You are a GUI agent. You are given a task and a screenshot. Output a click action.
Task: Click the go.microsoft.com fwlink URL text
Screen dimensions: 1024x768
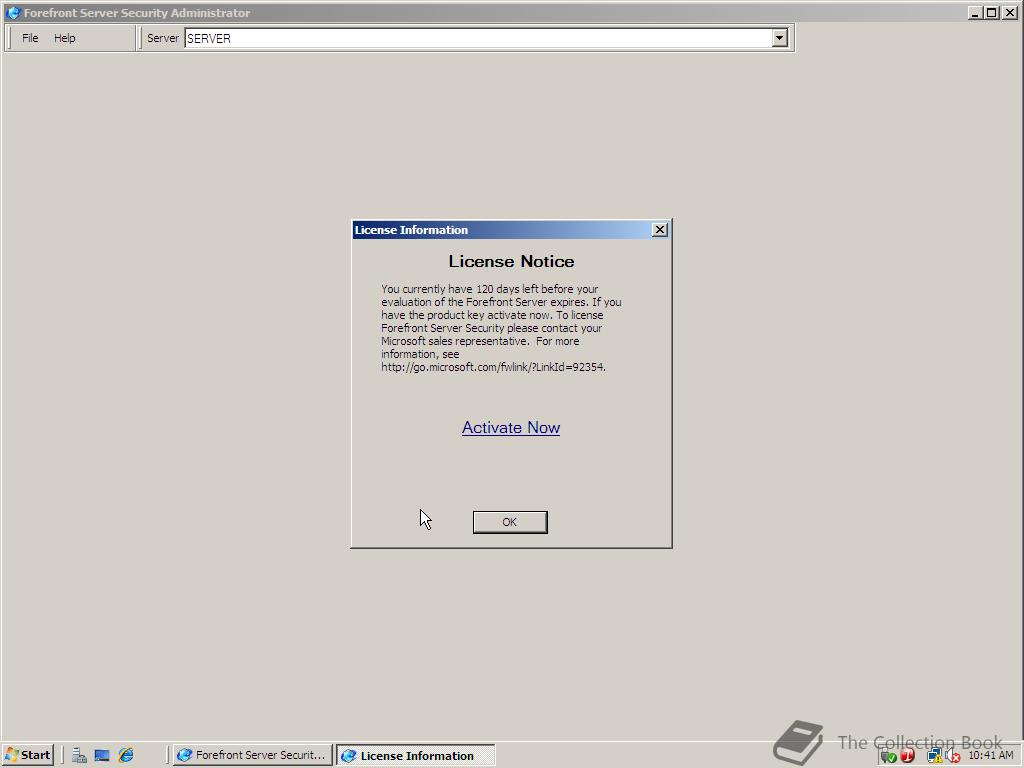coord(493,367)
